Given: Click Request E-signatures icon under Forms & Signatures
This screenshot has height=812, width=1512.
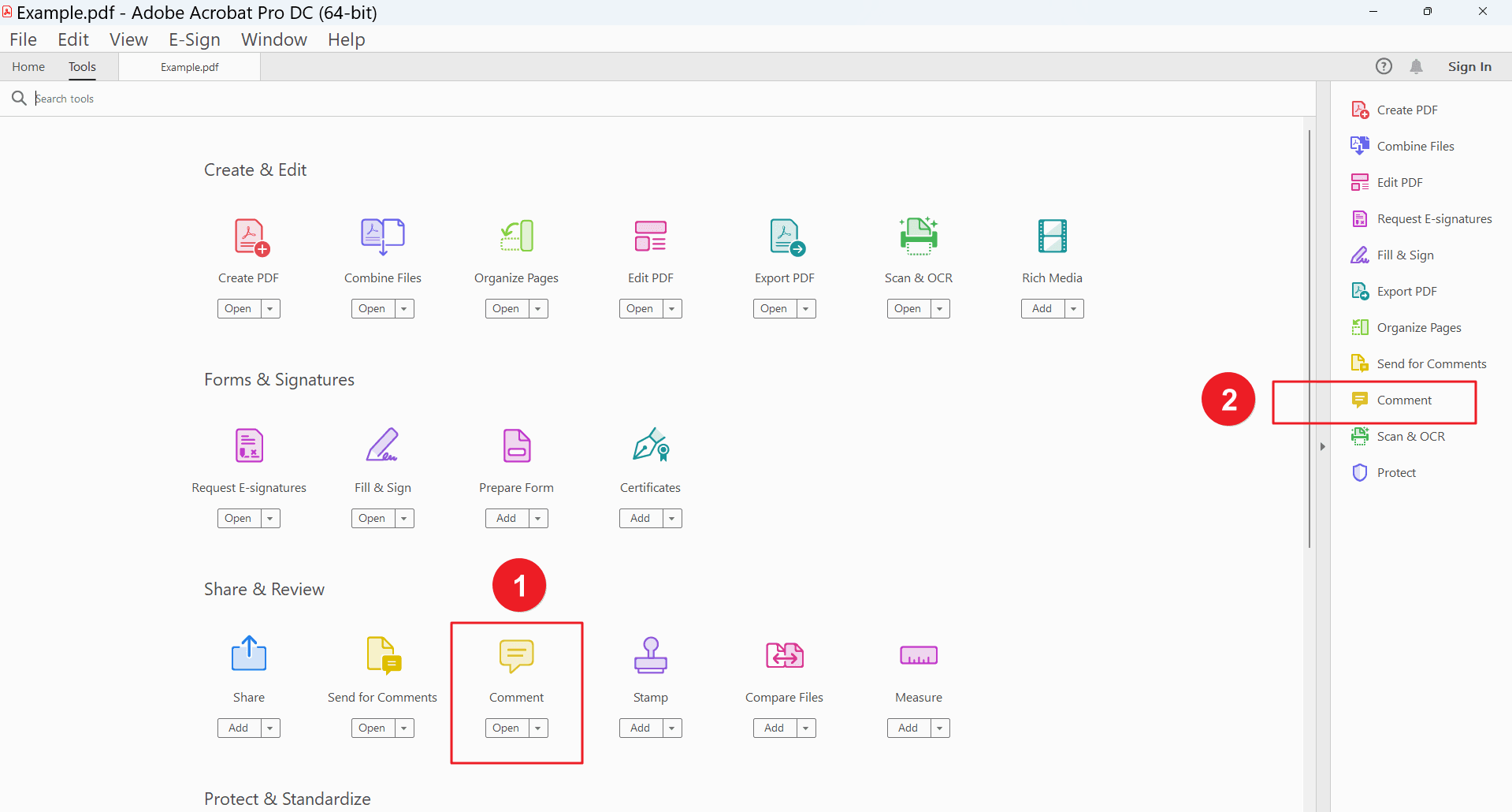Looking at the screenshot, I should (x=249, y=445).
